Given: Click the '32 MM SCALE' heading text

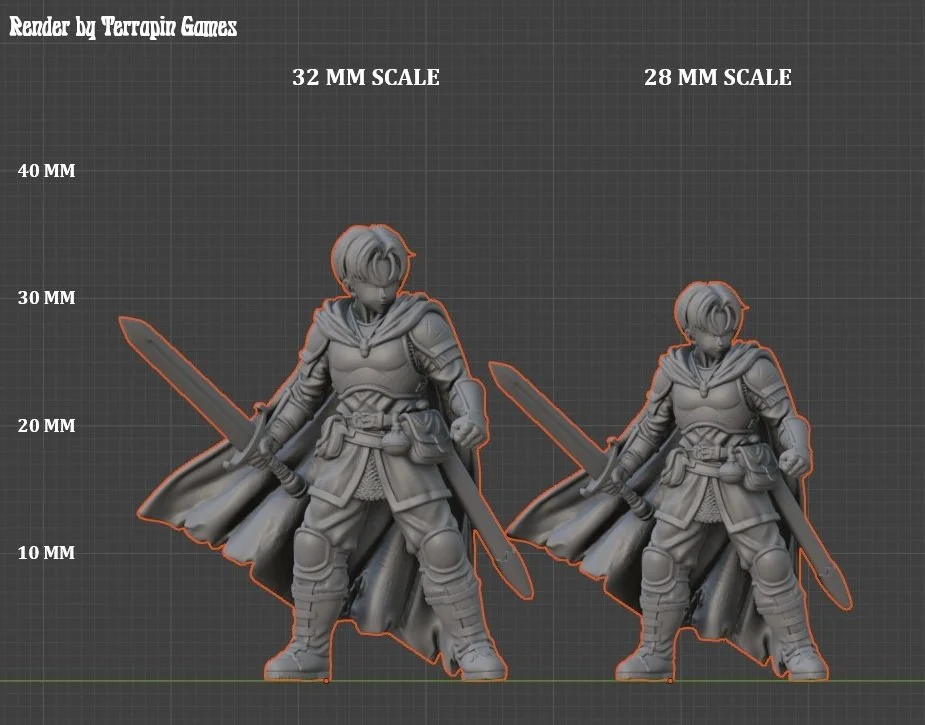Looking at the screenshot, I should pos(366,77).
